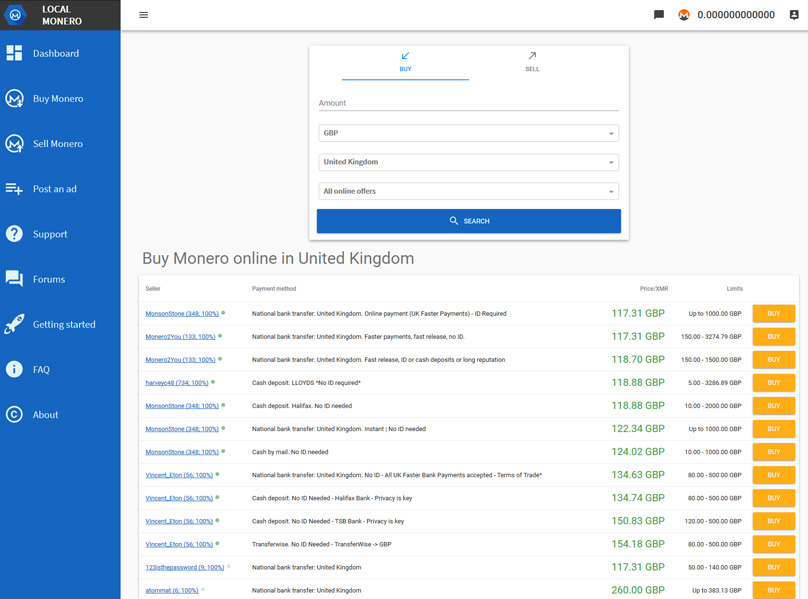
Task: Click 'Buy Monero online in United Kingdom' heading
Action: click(278, 258)
